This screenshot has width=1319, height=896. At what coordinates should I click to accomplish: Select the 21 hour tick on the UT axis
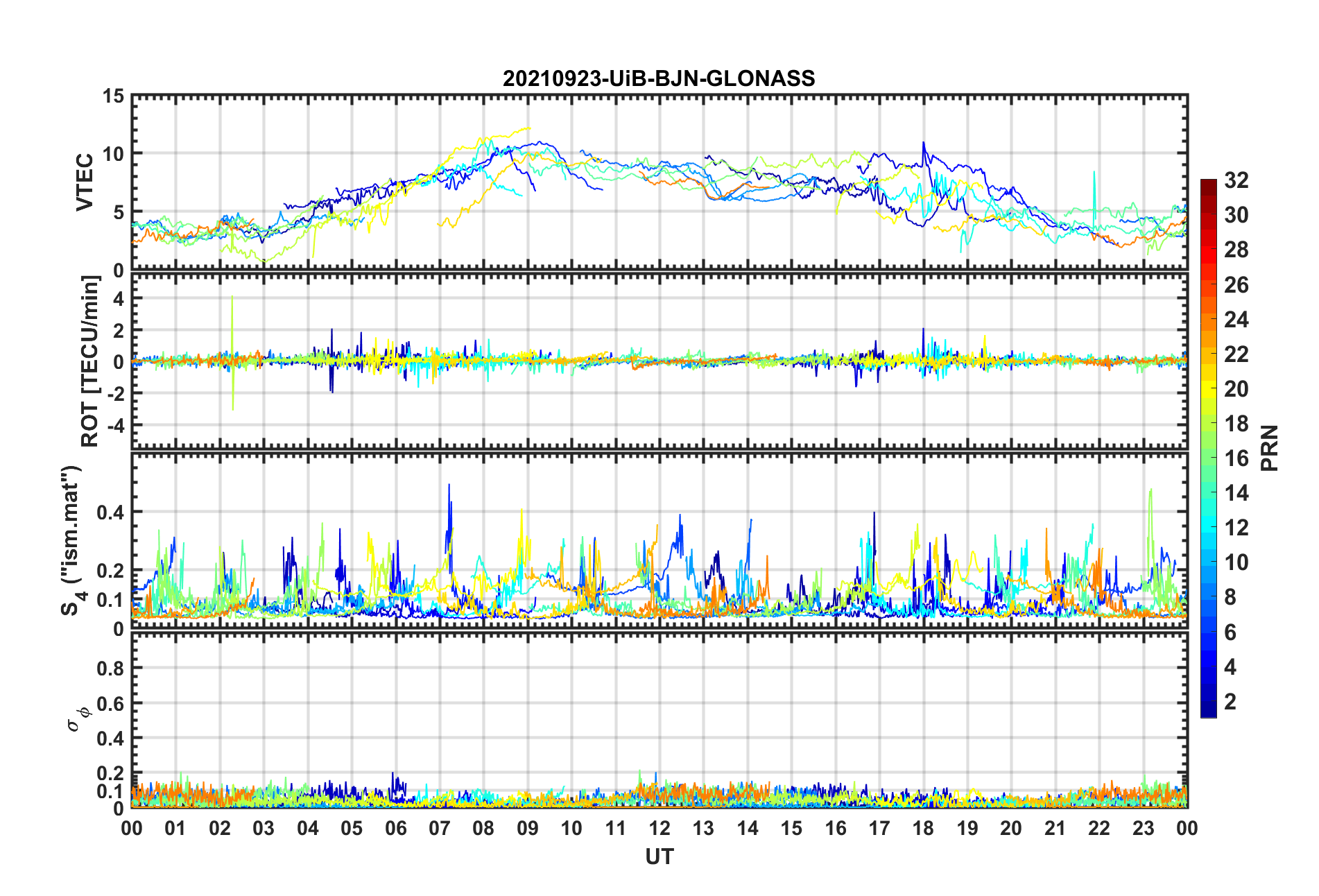coord(1055,828)
